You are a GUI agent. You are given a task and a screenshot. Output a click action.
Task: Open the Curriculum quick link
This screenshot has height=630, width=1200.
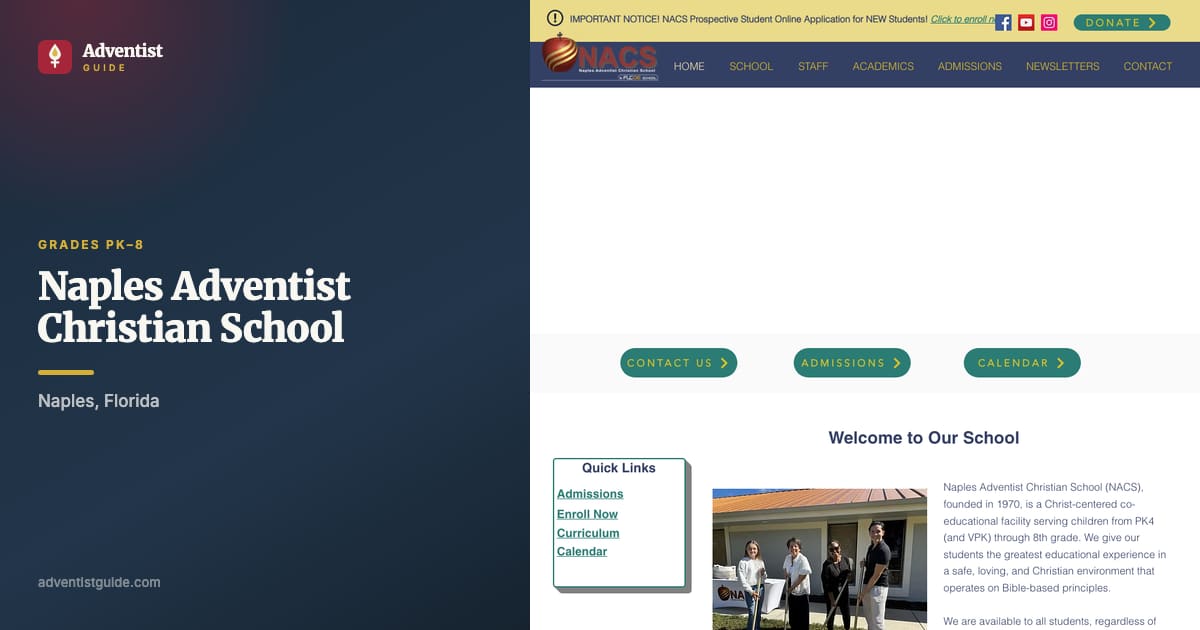click(x=588, y=533)
